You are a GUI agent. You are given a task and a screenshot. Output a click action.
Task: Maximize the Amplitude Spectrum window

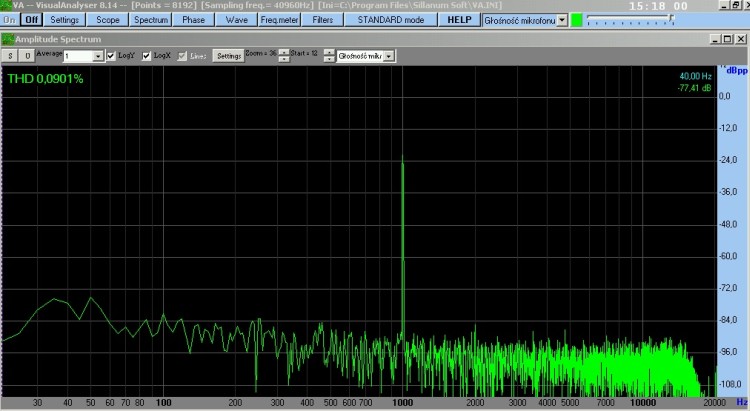(727, 39)
